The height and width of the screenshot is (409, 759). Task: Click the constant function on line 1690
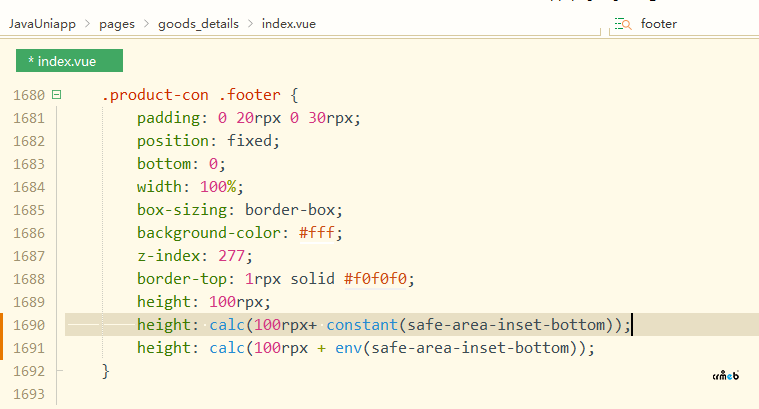[x=362, y=325]
